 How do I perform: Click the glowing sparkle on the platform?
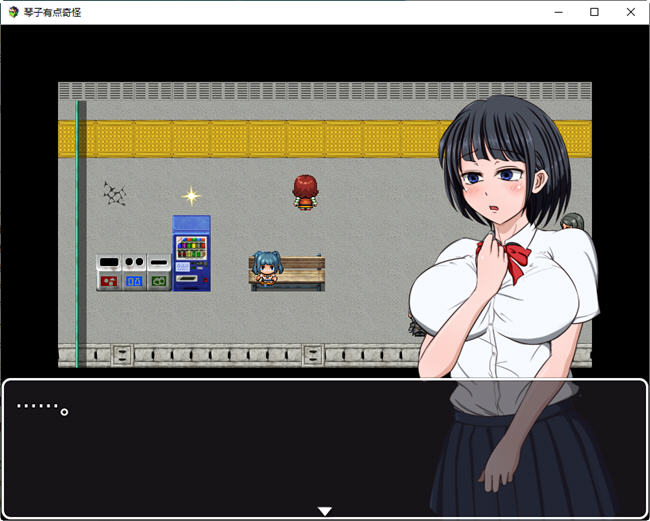(191, 196)
